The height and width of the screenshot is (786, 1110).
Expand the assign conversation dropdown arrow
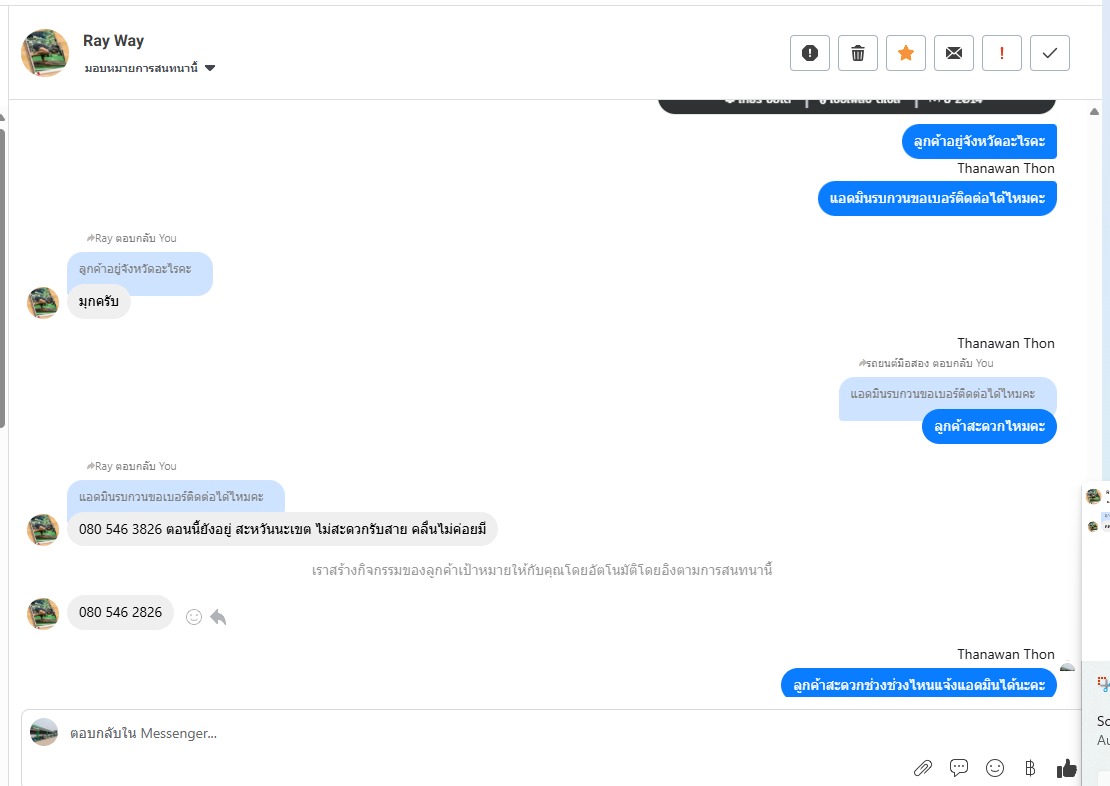click(x=210, y=68)
